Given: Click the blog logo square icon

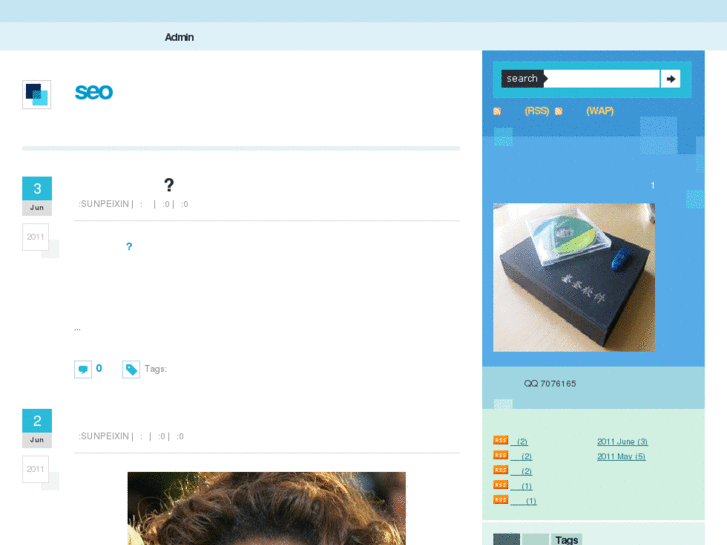Looking at the screenshot, I should pyautogui.click(x=37, y=95).
